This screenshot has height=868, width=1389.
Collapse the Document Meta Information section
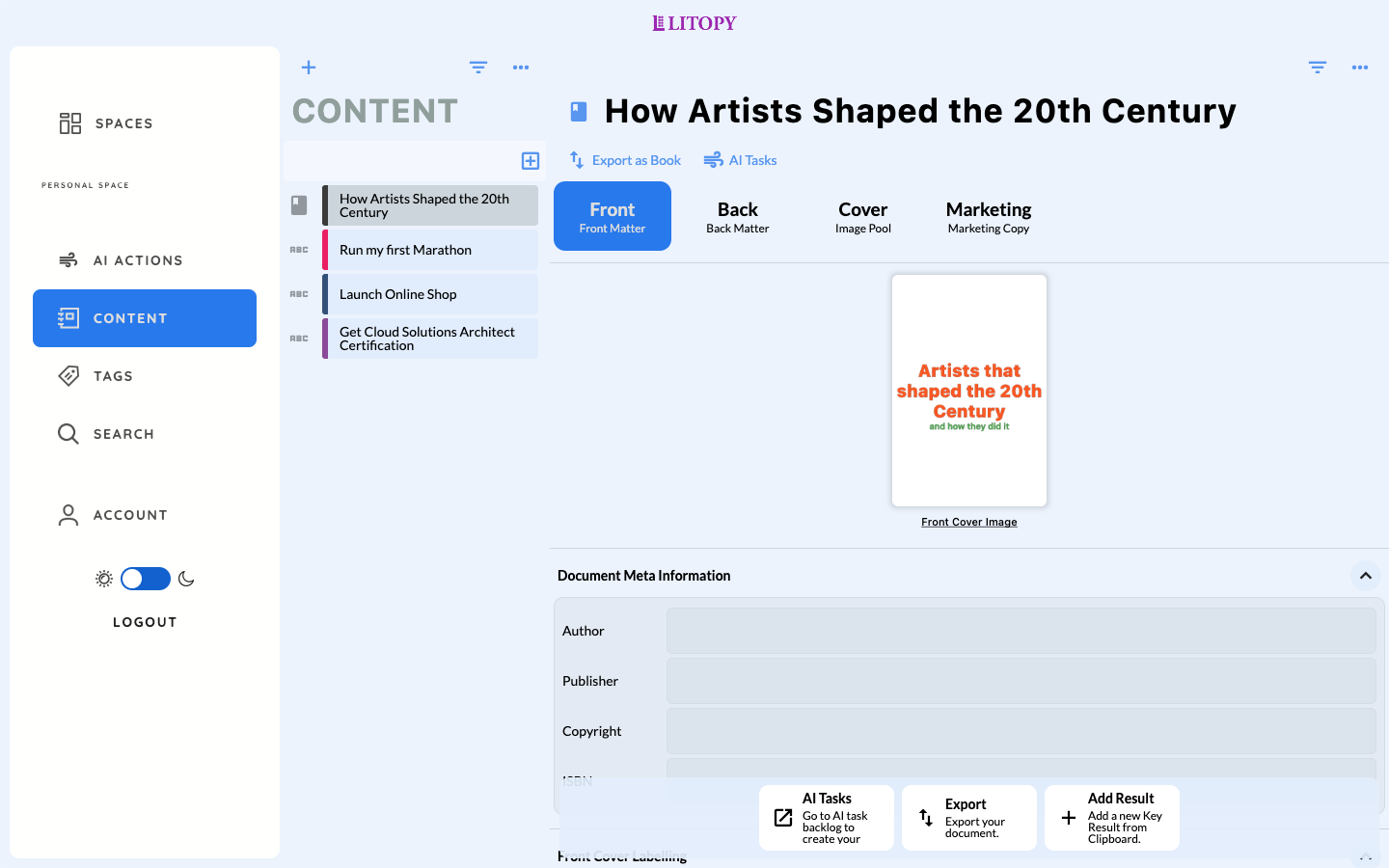point(1366,576)
